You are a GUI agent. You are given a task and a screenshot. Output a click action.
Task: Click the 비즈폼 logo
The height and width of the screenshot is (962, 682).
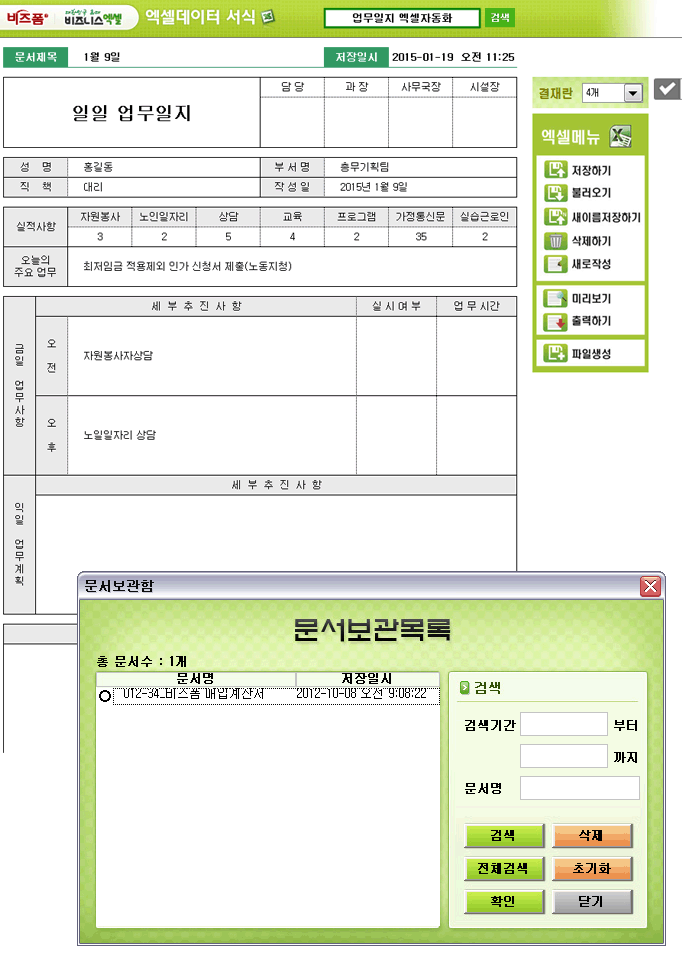tap(28, 18)
